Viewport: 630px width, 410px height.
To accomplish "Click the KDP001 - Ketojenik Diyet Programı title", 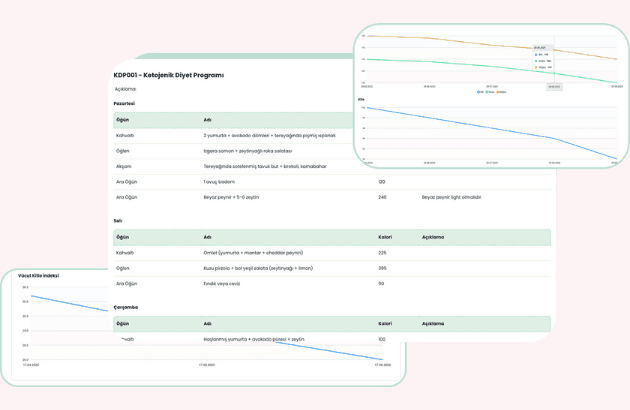I will click(x=169, y=75).
